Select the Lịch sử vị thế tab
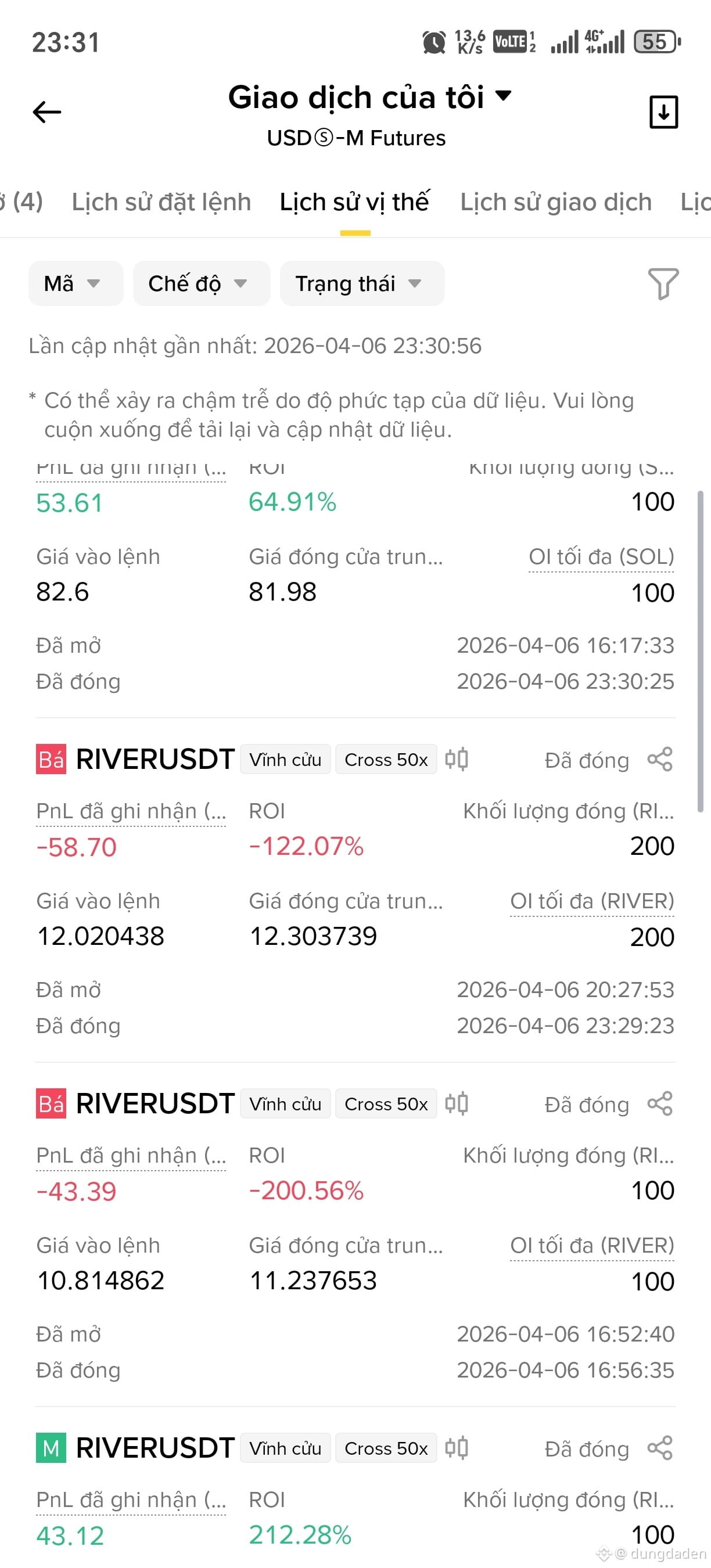Screen dimensions: 711x1568 point(355,202)
